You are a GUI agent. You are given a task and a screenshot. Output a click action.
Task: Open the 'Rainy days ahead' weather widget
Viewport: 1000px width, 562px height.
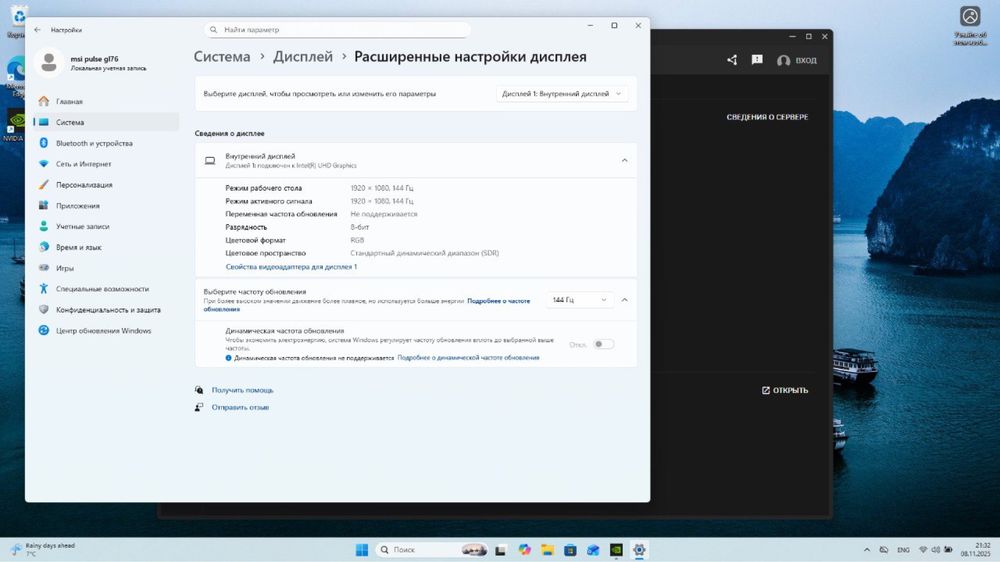pos(43,549)
